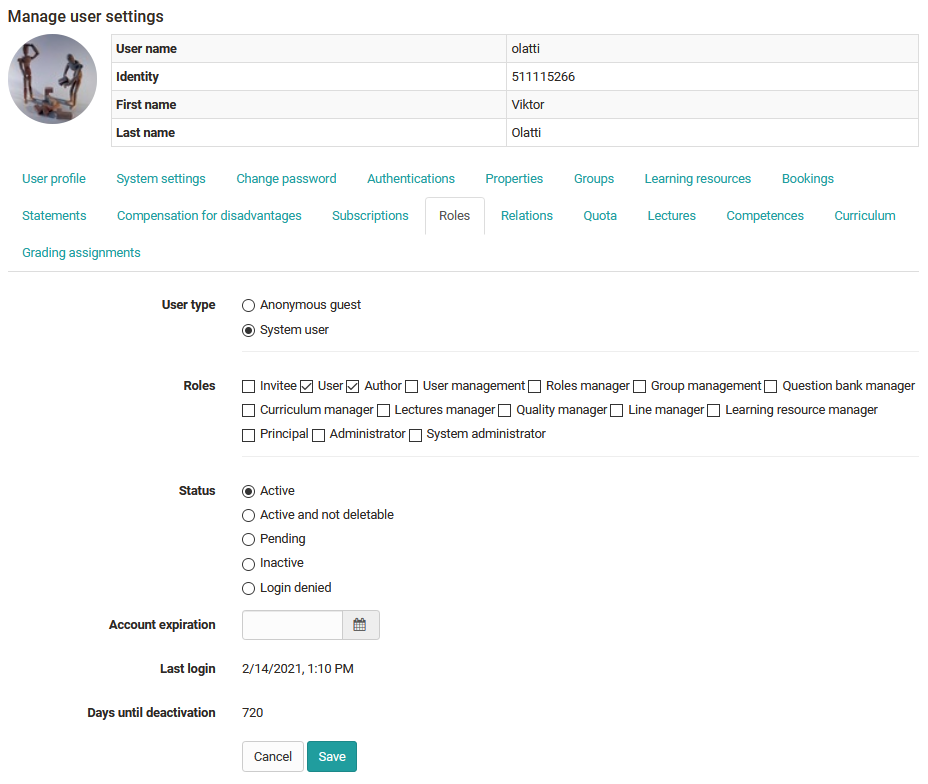This screenshot has width=928, height=784.
Task: Click the user's profile picture
Action: tap(52, 79)
